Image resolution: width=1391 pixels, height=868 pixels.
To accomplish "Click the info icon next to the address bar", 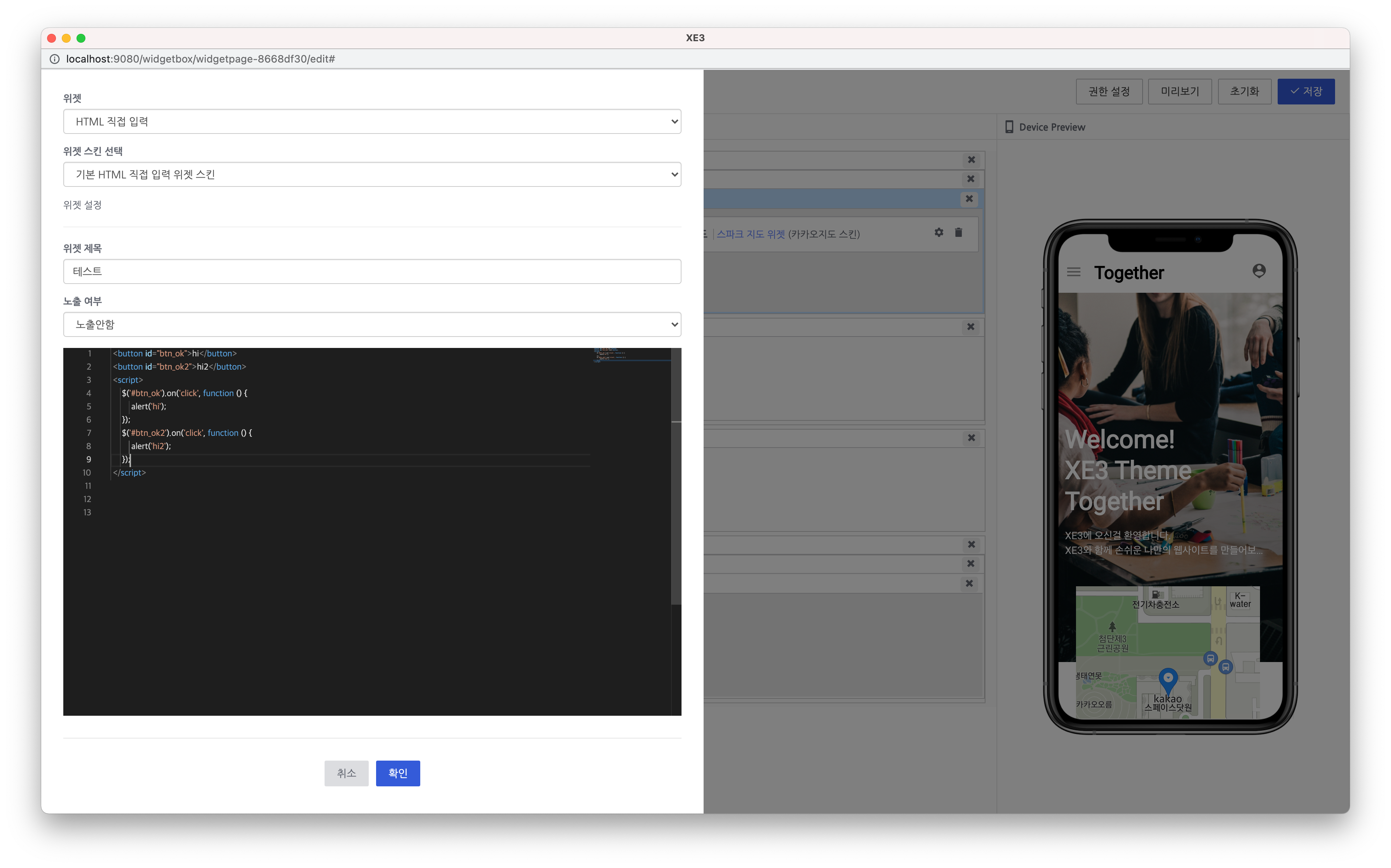I will (x=54, y=58).
